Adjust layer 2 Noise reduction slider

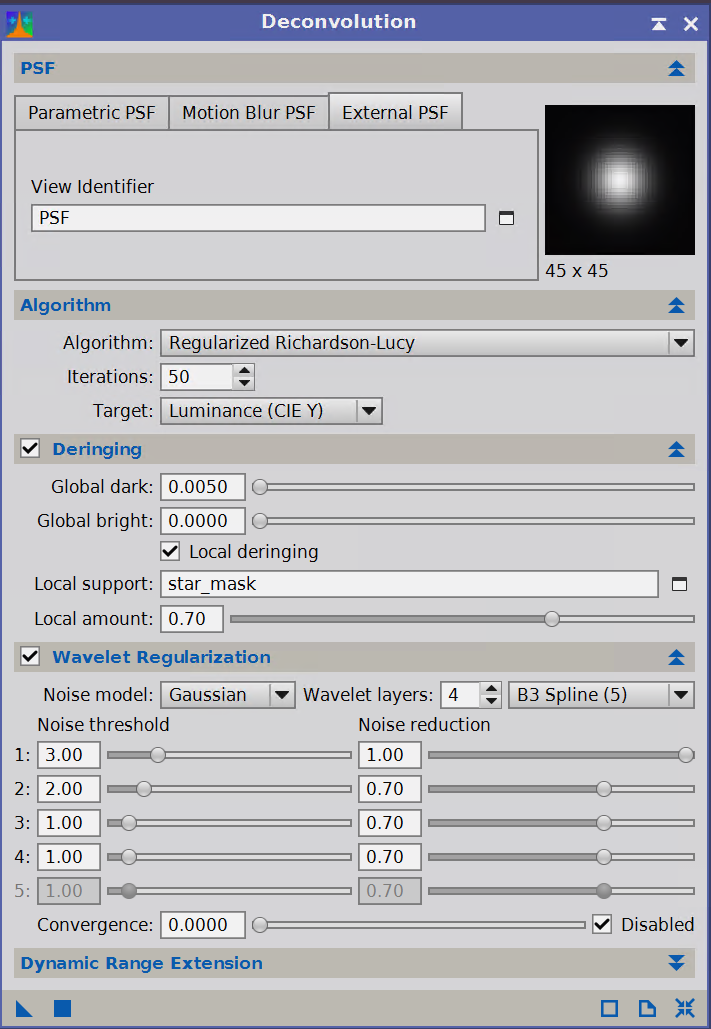(x=561, y=789)
